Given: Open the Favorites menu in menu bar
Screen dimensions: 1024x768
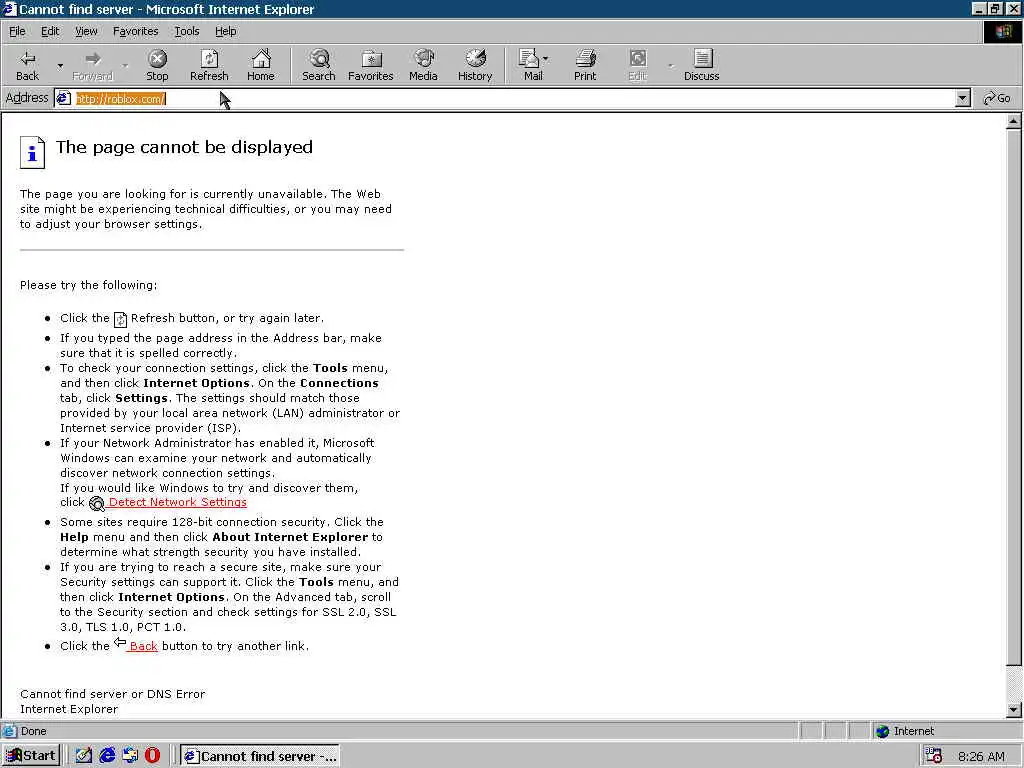Looking at the screenshot, I should (x=135, y=31).
